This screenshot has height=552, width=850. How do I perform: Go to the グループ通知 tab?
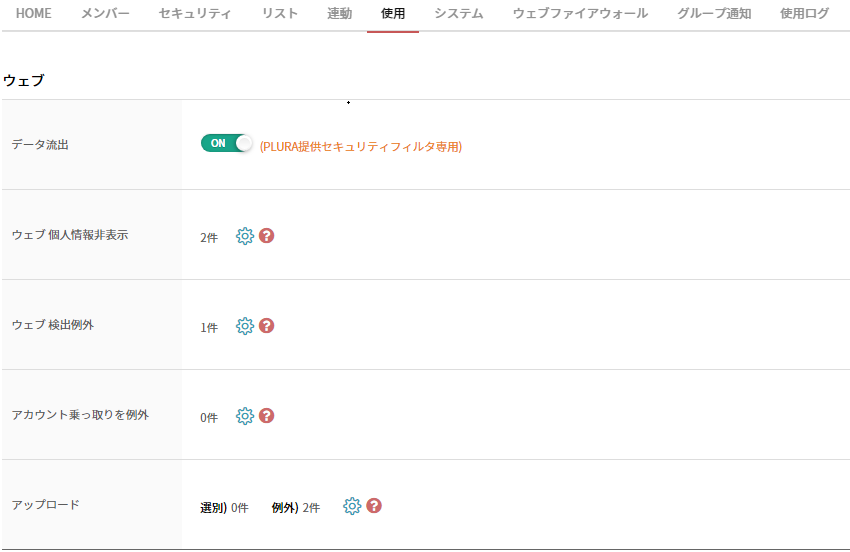pos(713,14)
